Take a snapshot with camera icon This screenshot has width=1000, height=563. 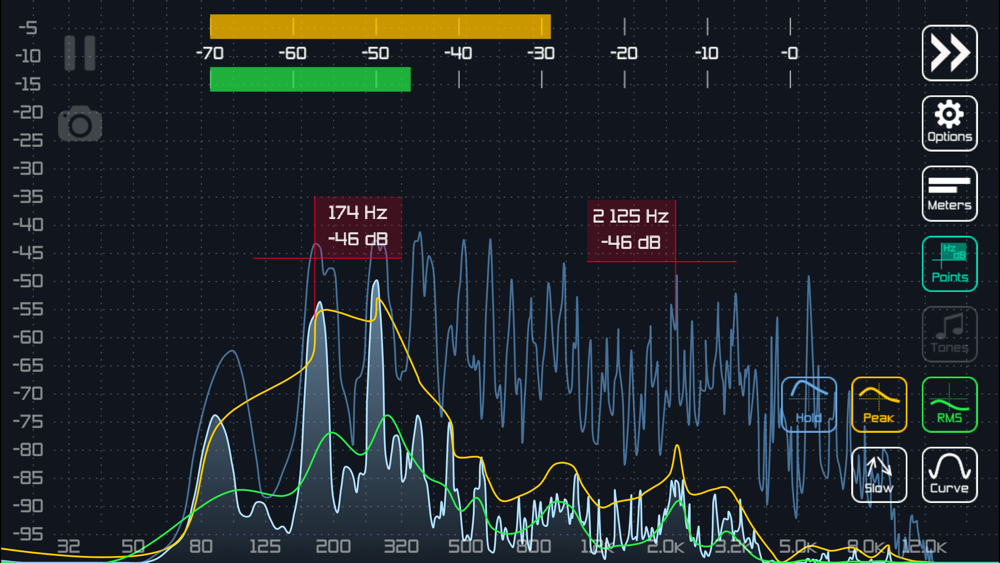[x=80, y=124]
